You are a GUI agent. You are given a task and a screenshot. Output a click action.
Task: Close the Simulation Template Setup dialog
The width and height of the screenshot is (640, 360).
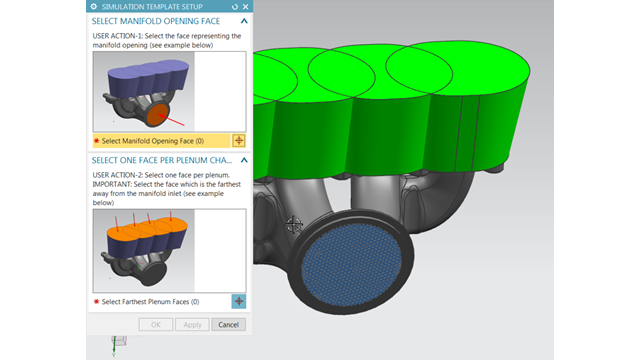(245, 7)
